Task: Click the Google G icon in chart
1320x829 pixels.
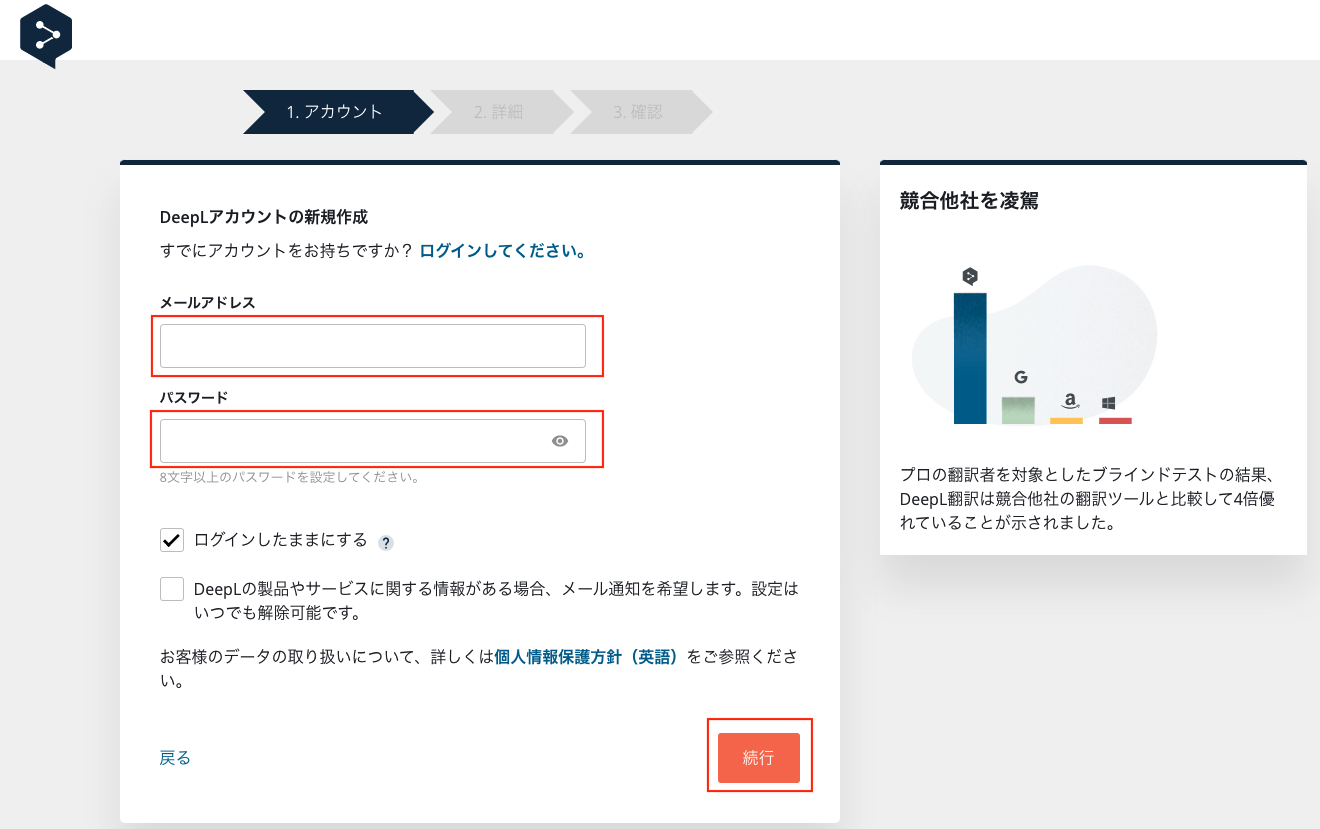Action: click(x=1020, y=378)
